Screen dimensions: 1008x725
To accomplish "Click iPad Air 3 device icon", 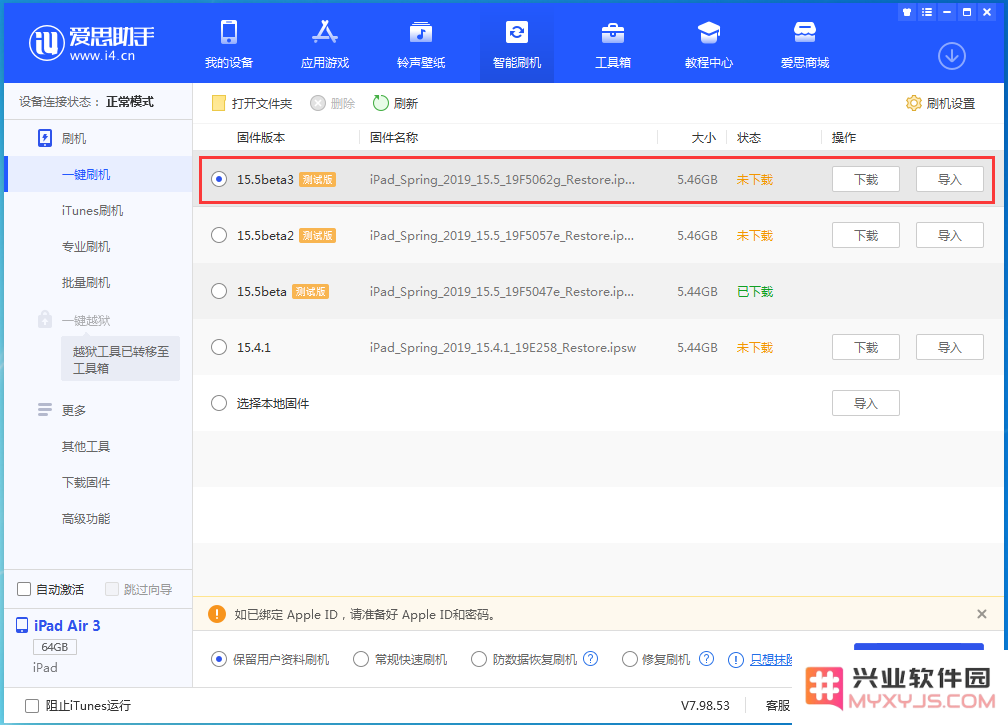I will (22, 625).
